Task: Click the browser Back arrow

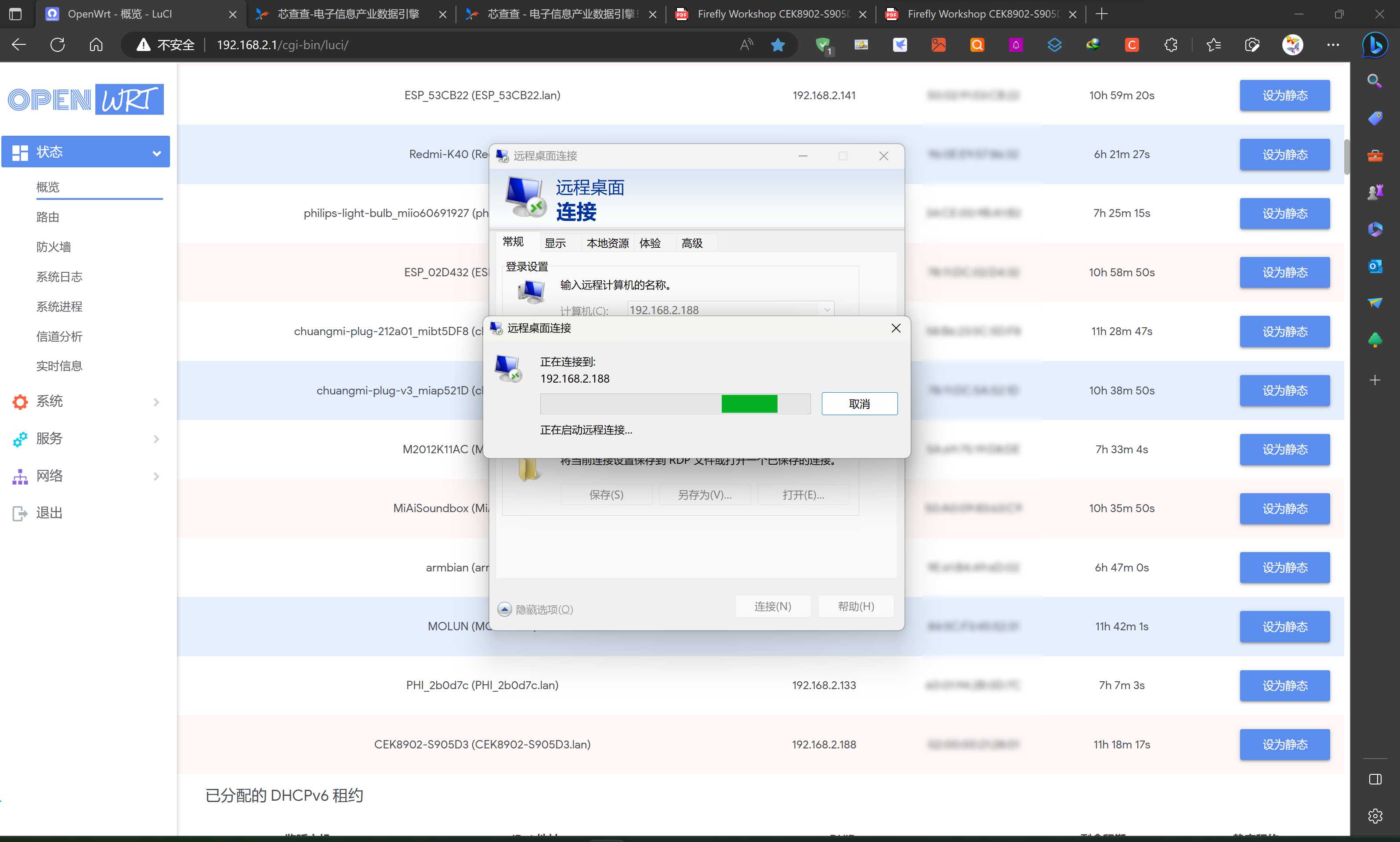Action: (19, 45)
